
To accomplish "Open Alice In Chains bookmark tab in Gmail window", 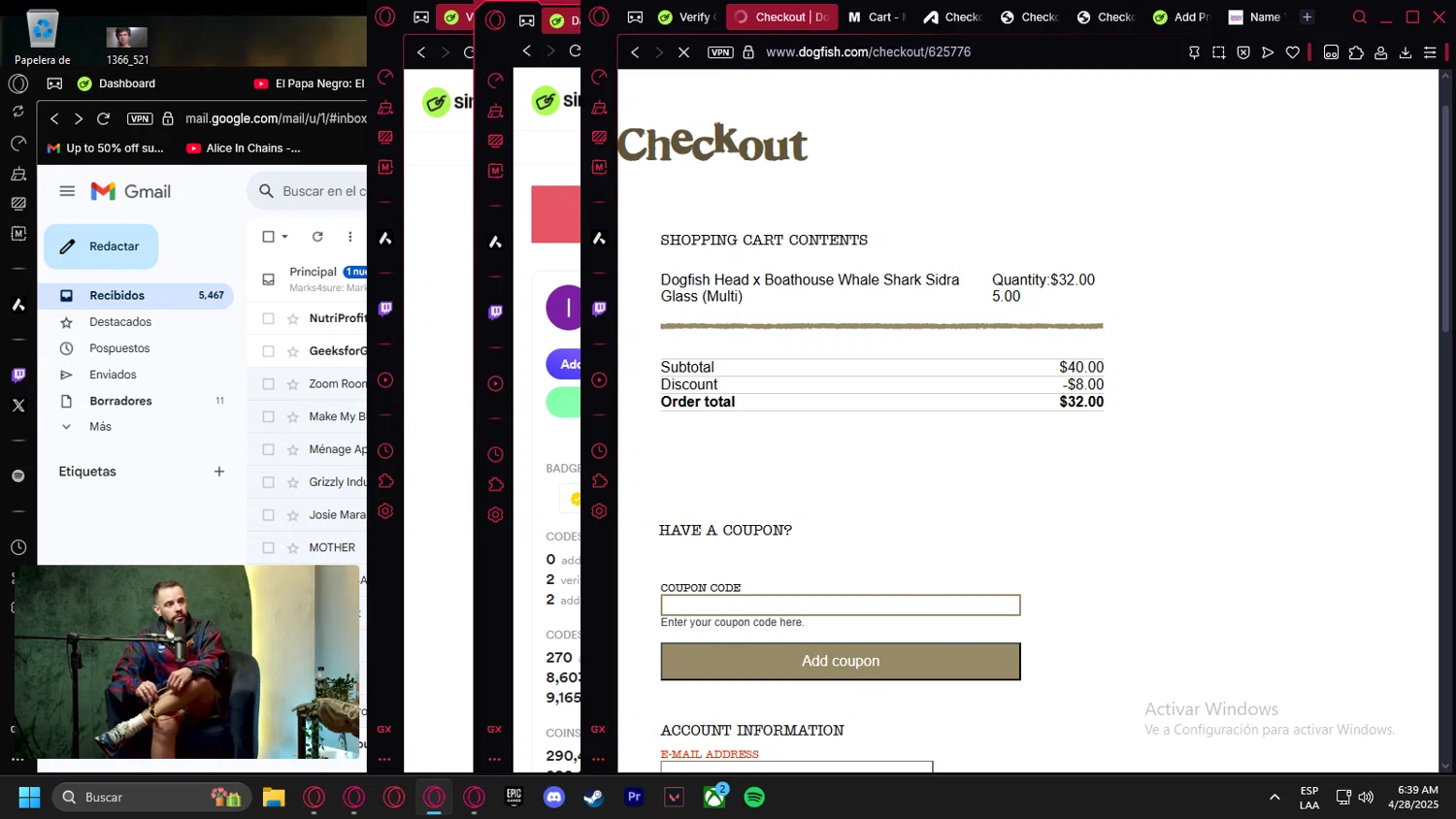I will pyautogui.click(x=244, y=148).
